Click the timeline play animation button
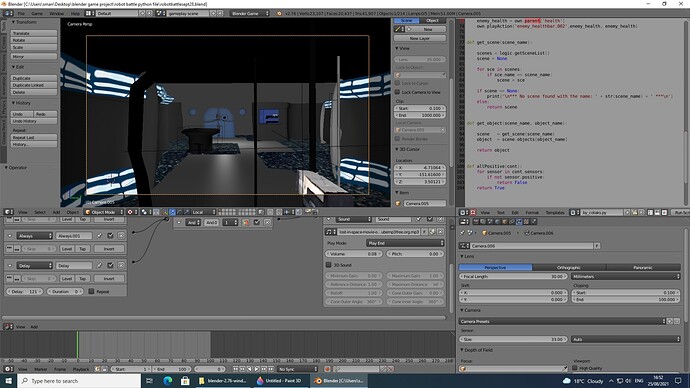The width and height of the screenshot is (690, 388). [x=257, y=369]
